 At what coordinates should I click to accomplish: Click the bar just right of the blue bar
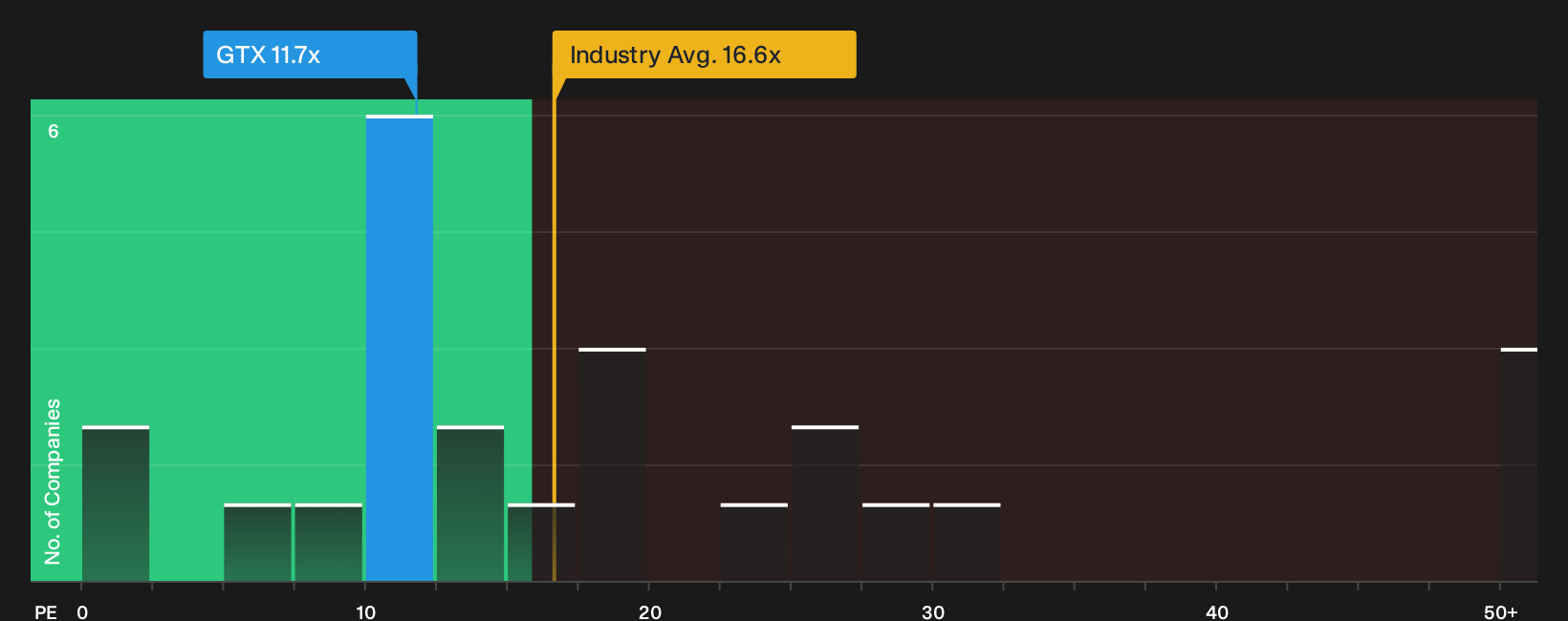pyautogui.click(x=470, y=503)
